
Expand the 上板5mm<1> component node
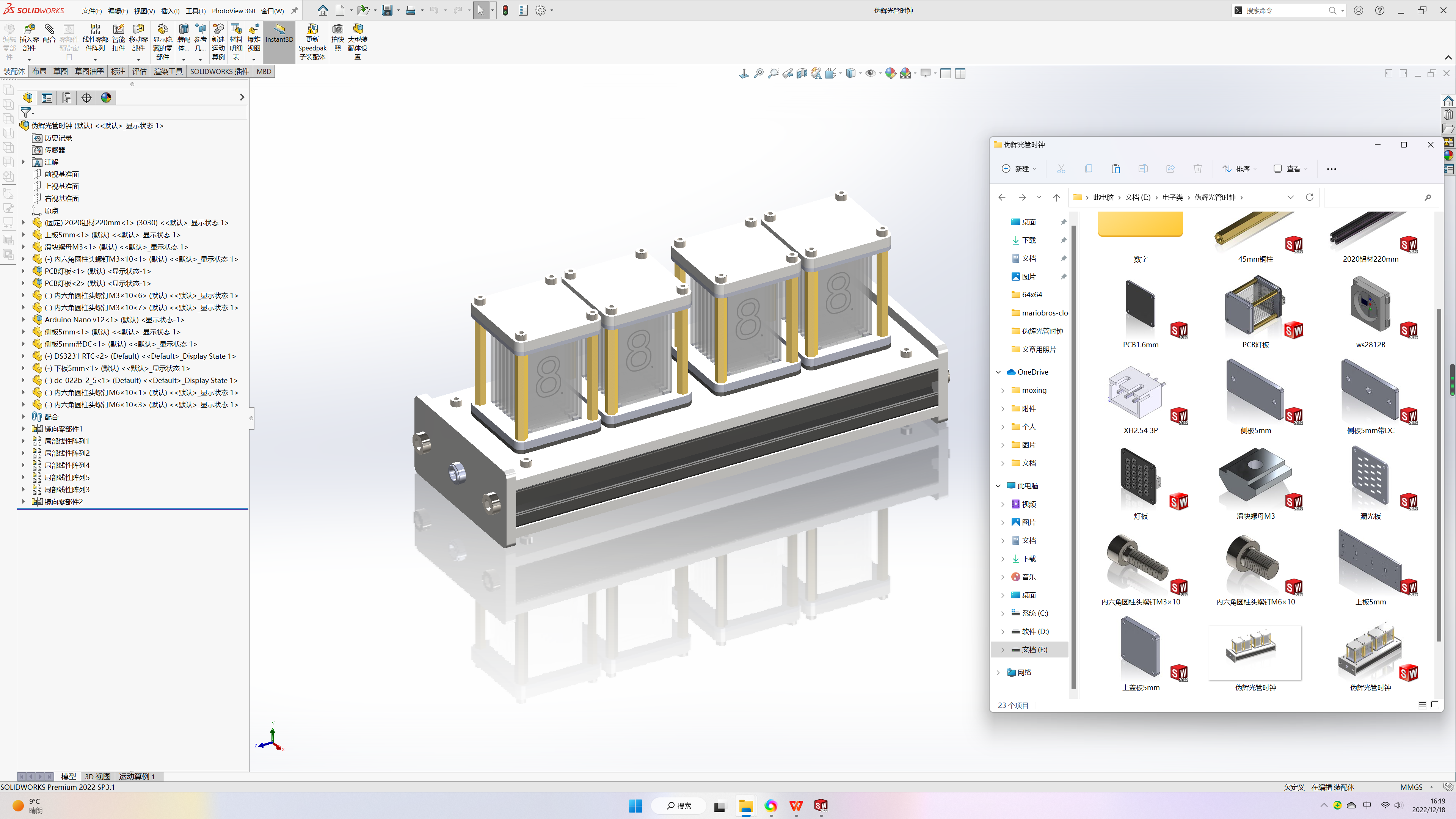click(x=23, y=235)
